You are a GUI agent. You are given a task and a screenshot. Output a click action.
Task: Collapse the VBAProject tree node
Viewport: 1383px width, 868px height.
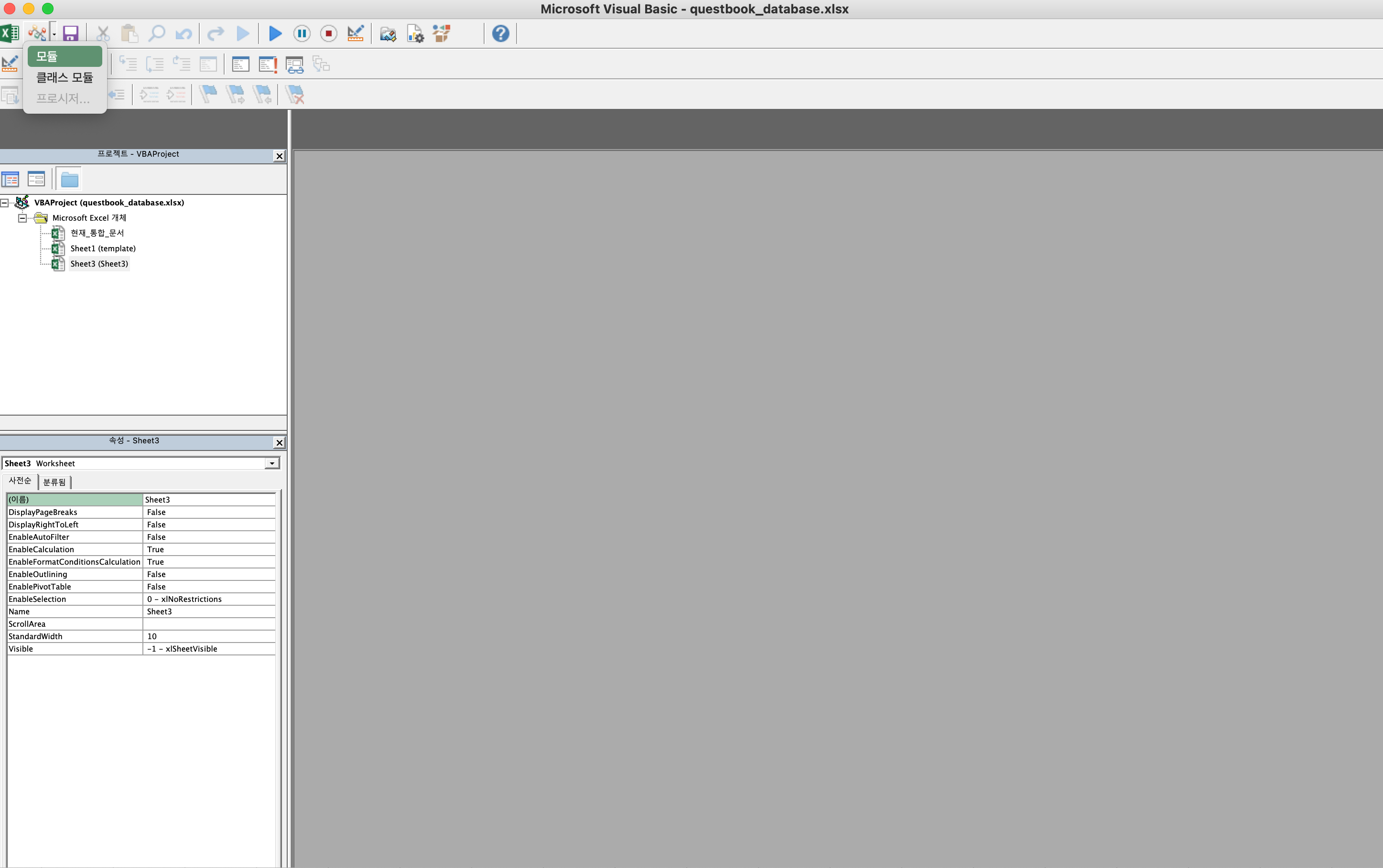point(5,203)
